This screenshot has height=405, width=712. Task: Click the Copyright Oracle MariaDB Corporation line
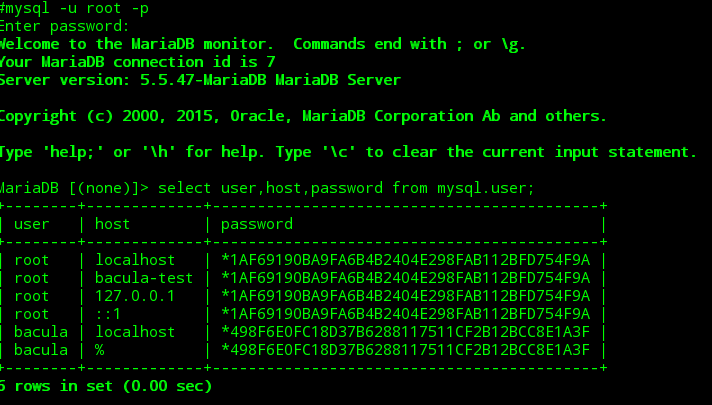tap(303, 116)
